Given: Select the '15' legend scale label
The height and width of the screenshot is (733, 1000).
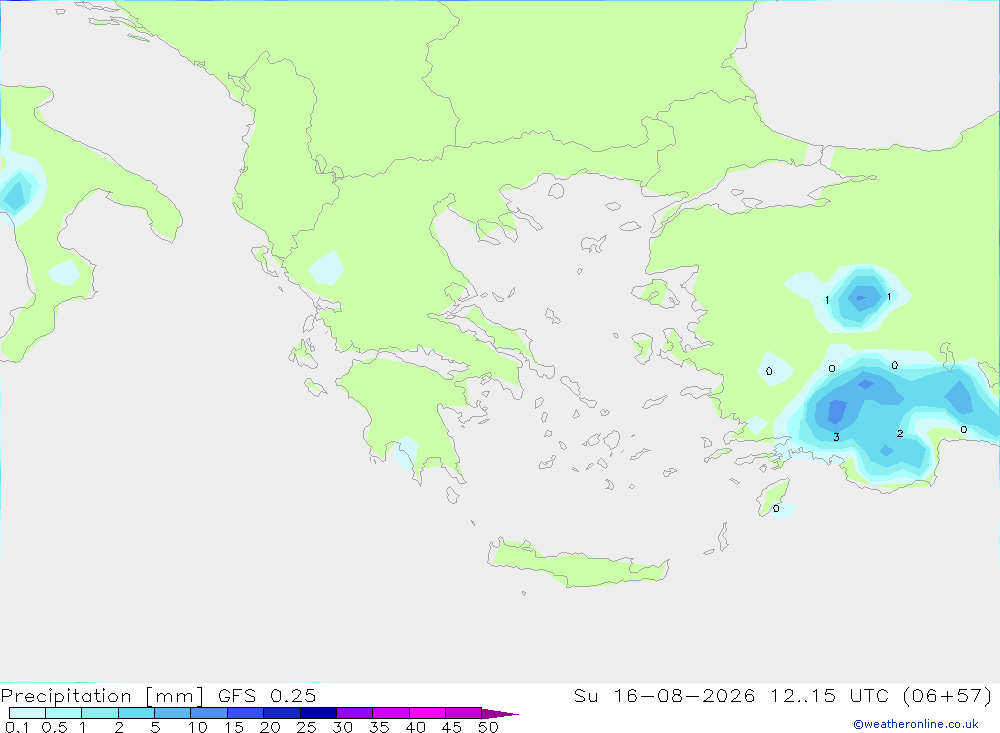Looking at the screenshot, I should (234, 727).
